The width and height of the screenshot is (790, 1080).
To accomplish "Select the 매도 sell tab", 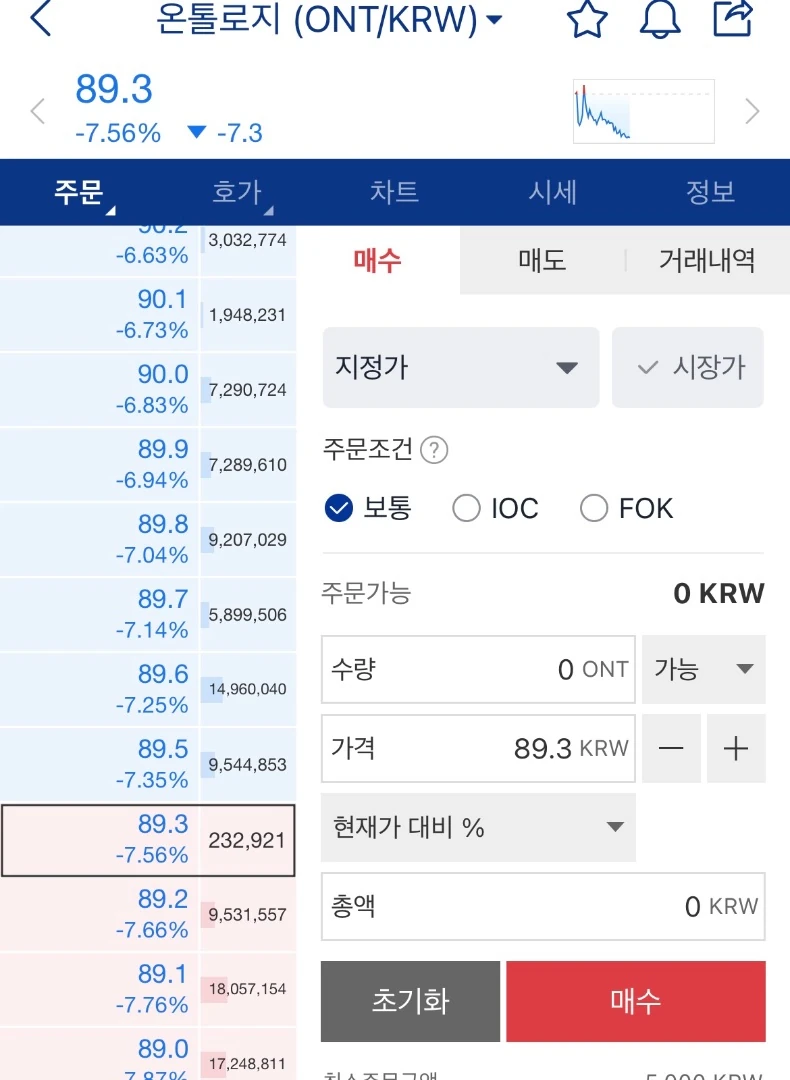I will coord(542,260).
